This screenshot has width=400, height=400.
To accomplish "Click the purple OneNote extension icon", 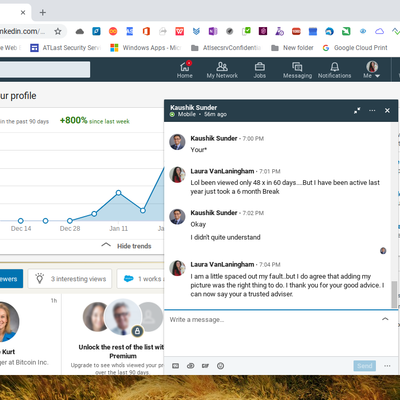I will click(213, 31).
